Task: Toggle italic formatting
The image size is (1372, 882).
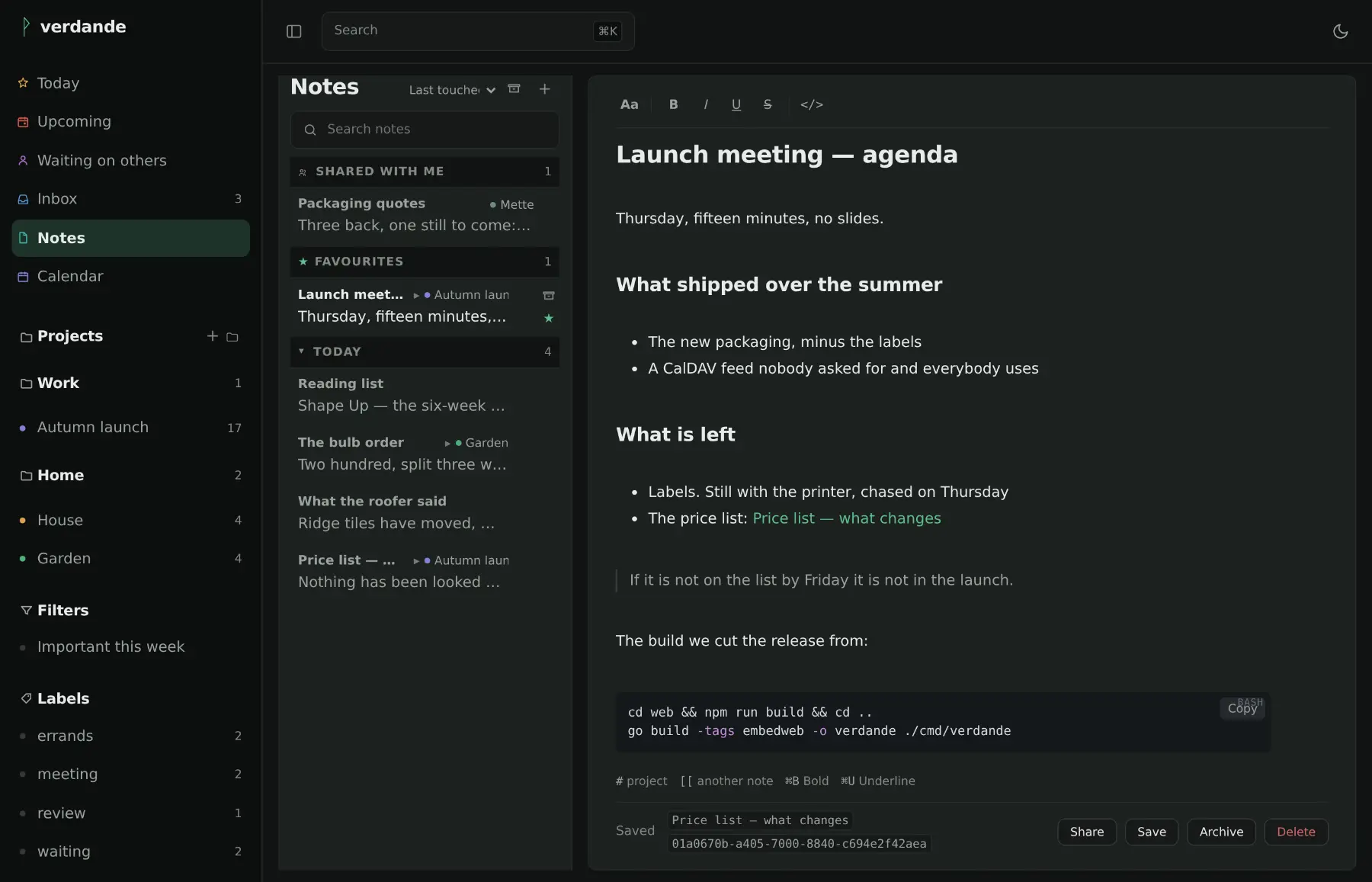Action: [706, 104]
